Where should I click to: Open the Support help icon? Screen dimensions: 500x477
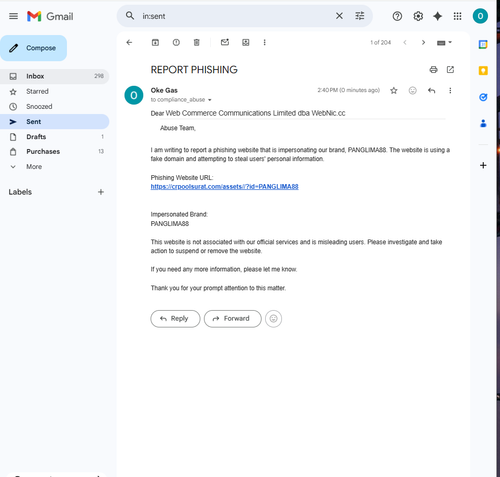[397, 16]
